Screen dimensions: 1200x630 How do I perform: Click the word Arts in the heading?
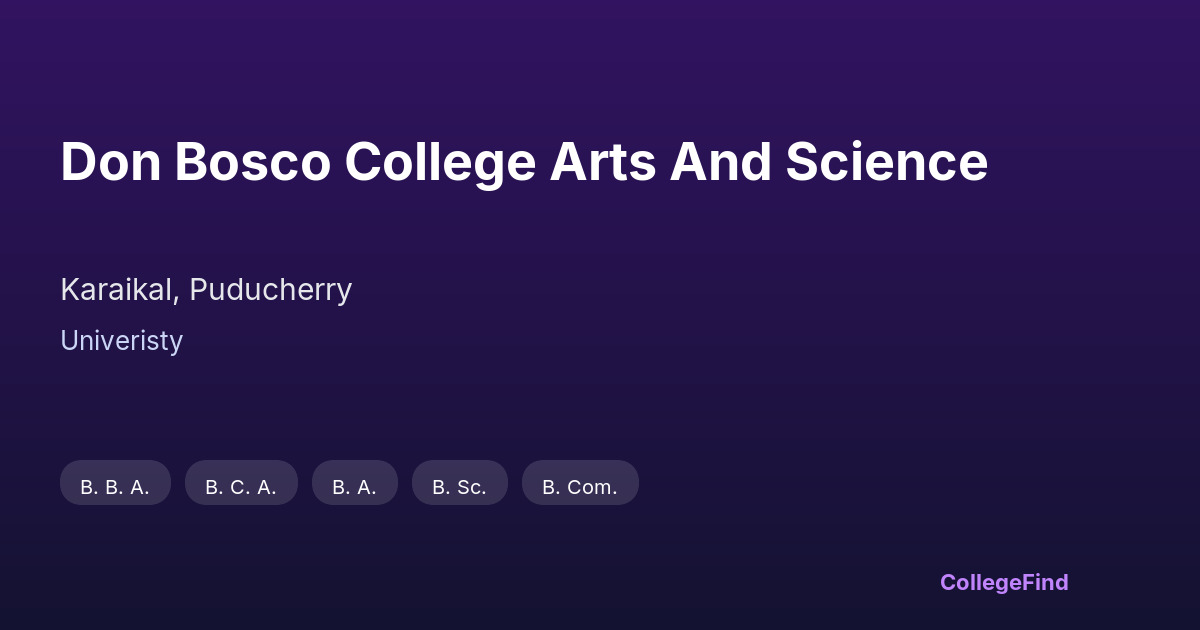pos(602,162)
